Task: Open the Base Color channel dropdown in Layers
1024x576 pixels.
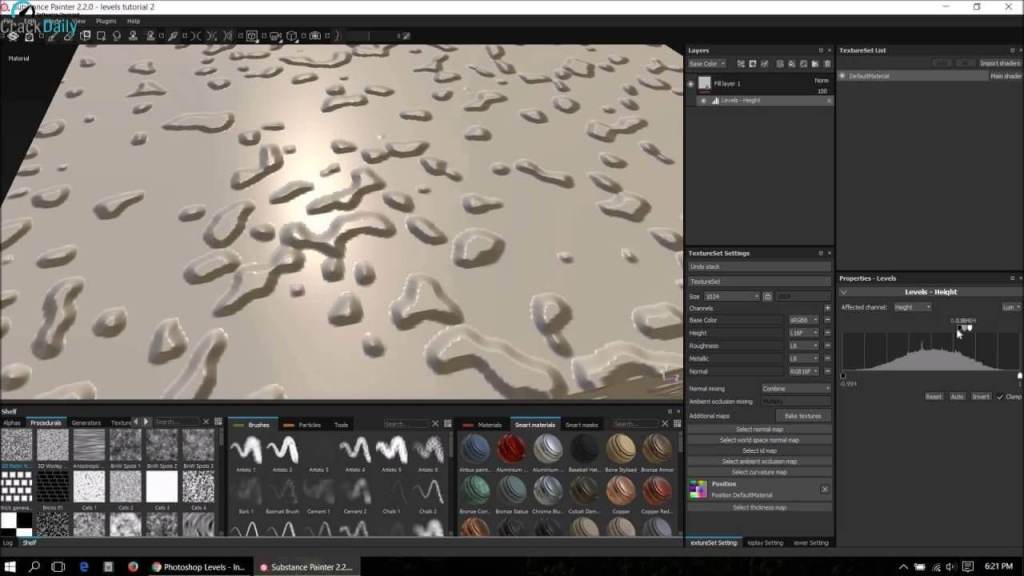Action: (707, 63)
